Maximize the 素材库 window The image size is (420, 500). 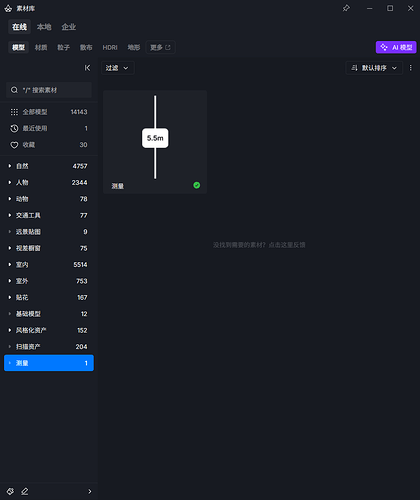click(x=390, y=8)
